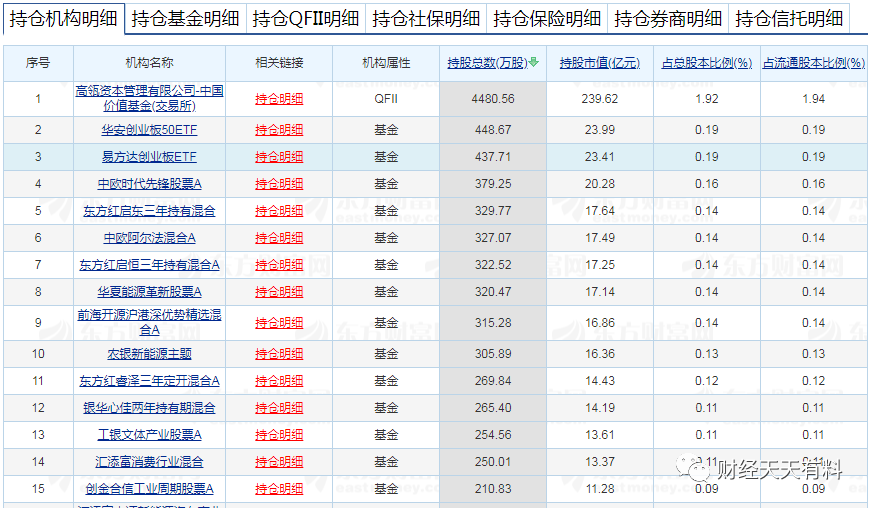Screen dimensions: 871x508
Task: Open the 东方红启恒三年持有混合A link
Action: pos(149,265)
